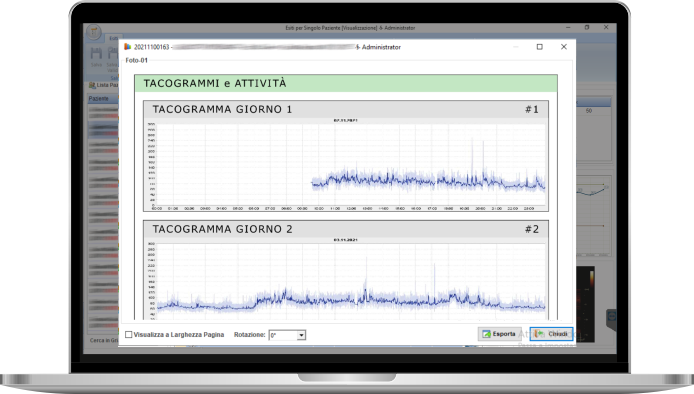Maximize the Foto-01 dialog window
Screen dimensions: 694x394
point(540,47)
